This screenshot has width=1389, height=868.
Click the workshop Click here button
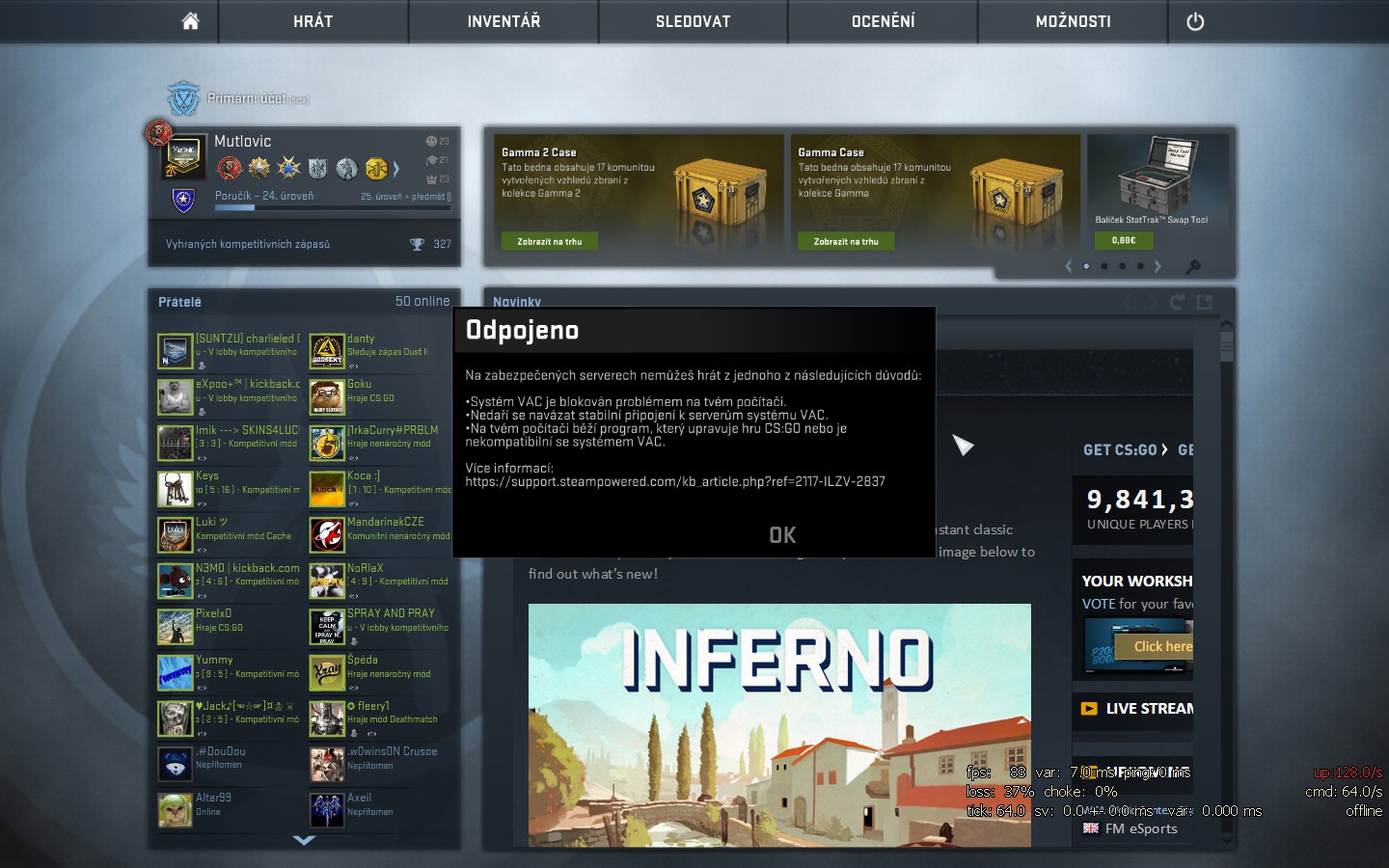(1154, 647)
